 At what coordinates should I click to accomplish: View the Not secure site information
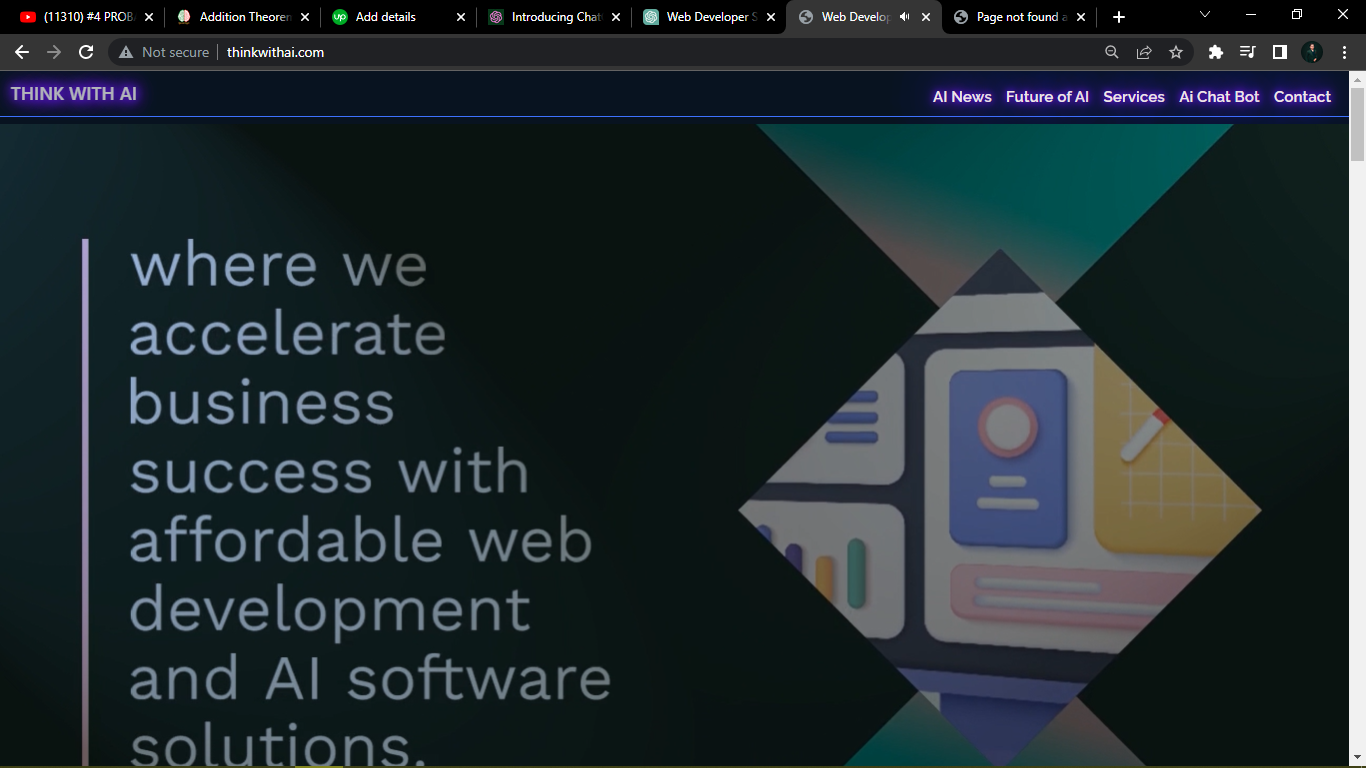164,52
